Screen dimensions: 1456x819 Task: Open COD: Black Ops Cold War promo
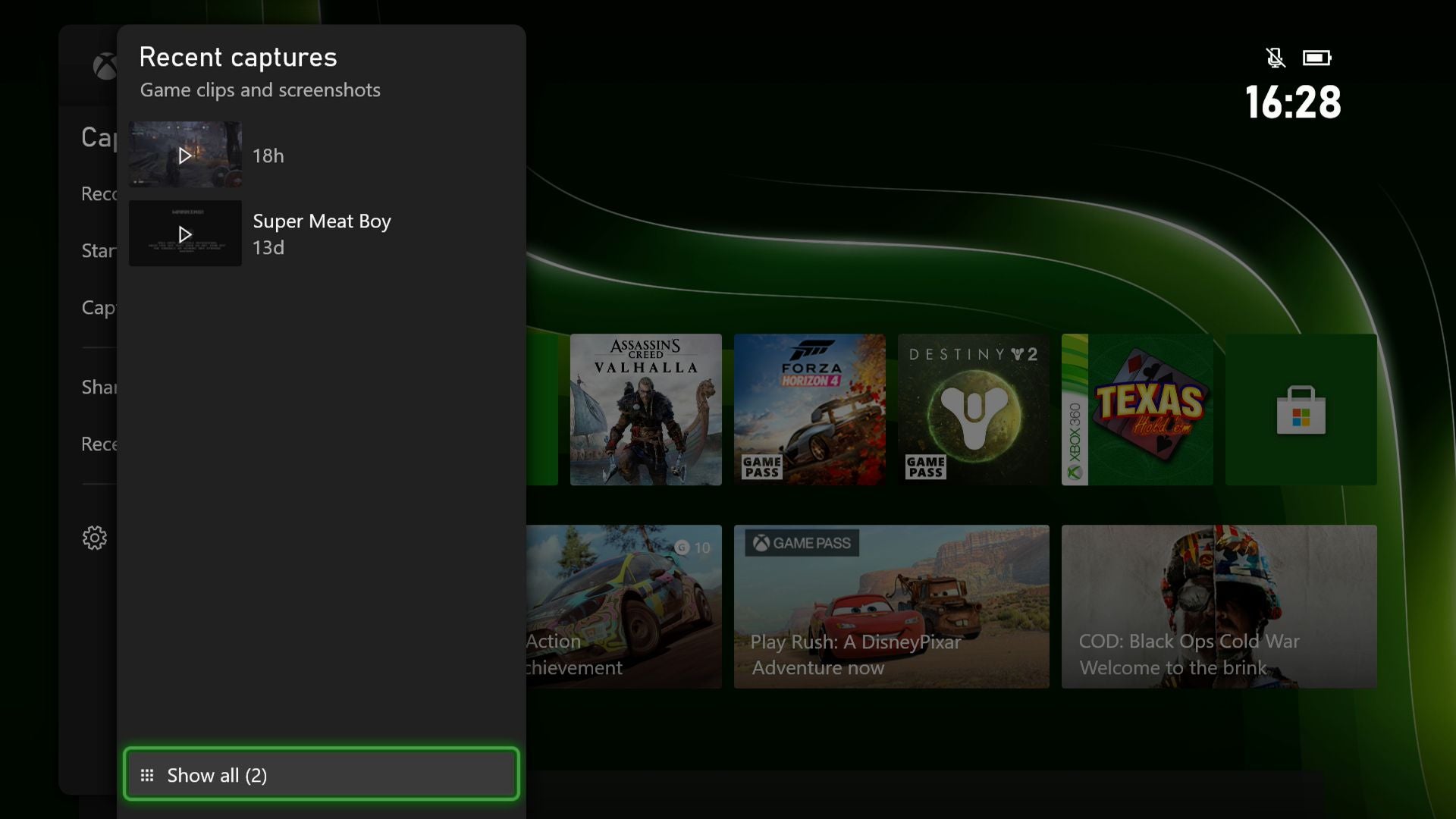1219,607
